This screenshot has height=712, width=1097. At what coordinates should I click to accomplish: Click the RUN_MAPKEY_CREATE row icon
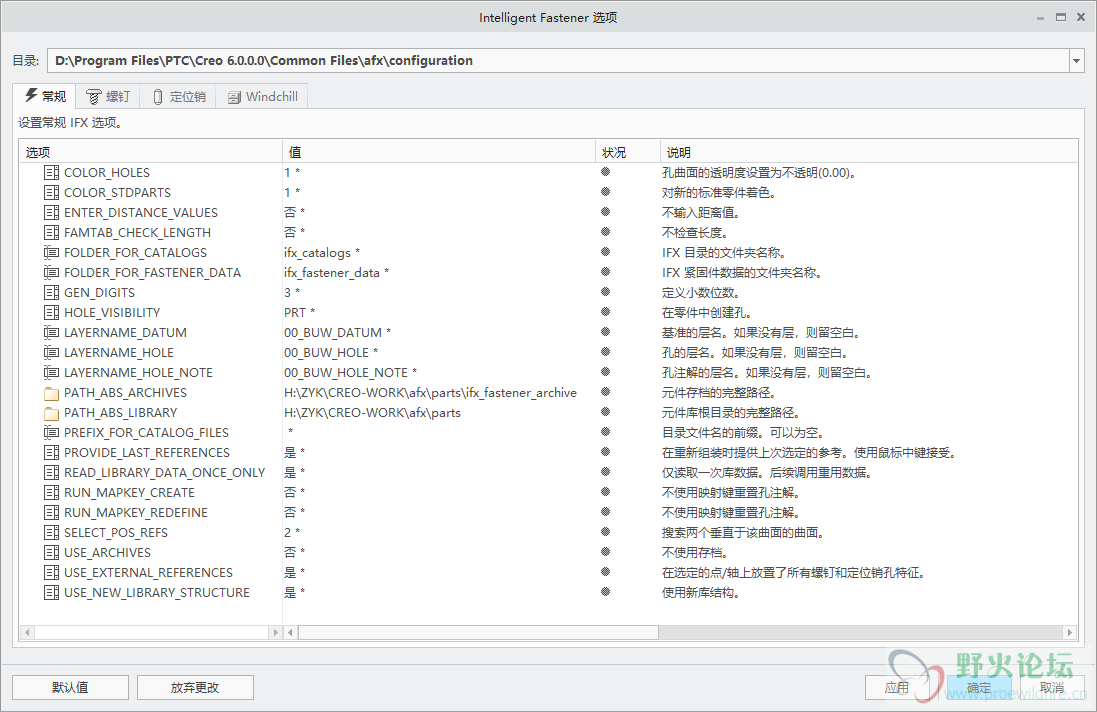click(x=51, y=492)
